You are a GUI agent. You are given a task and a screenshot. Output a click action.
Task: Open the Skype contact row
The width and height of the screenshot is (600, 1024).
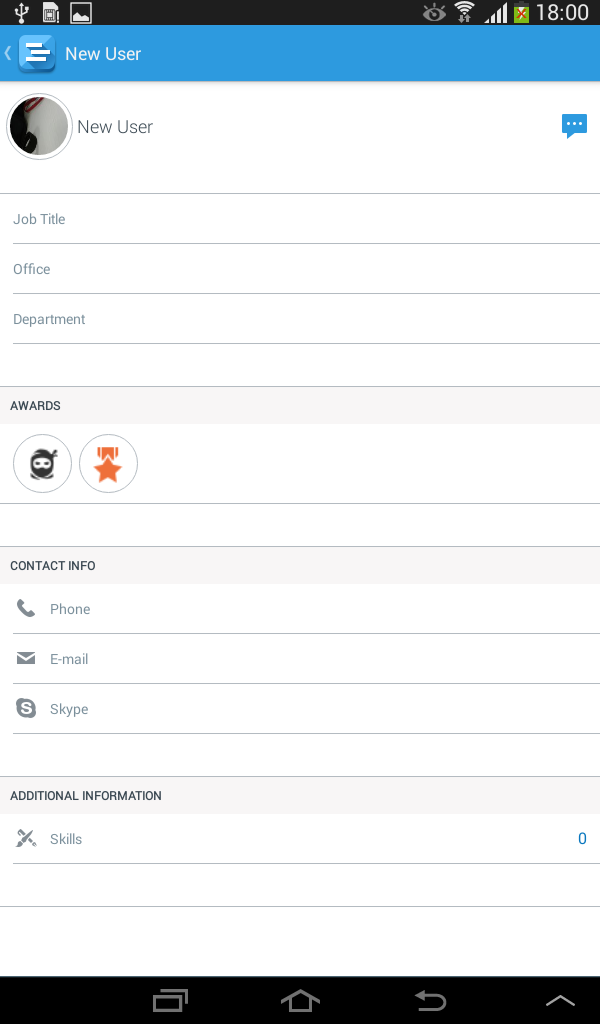pos(306,709)
